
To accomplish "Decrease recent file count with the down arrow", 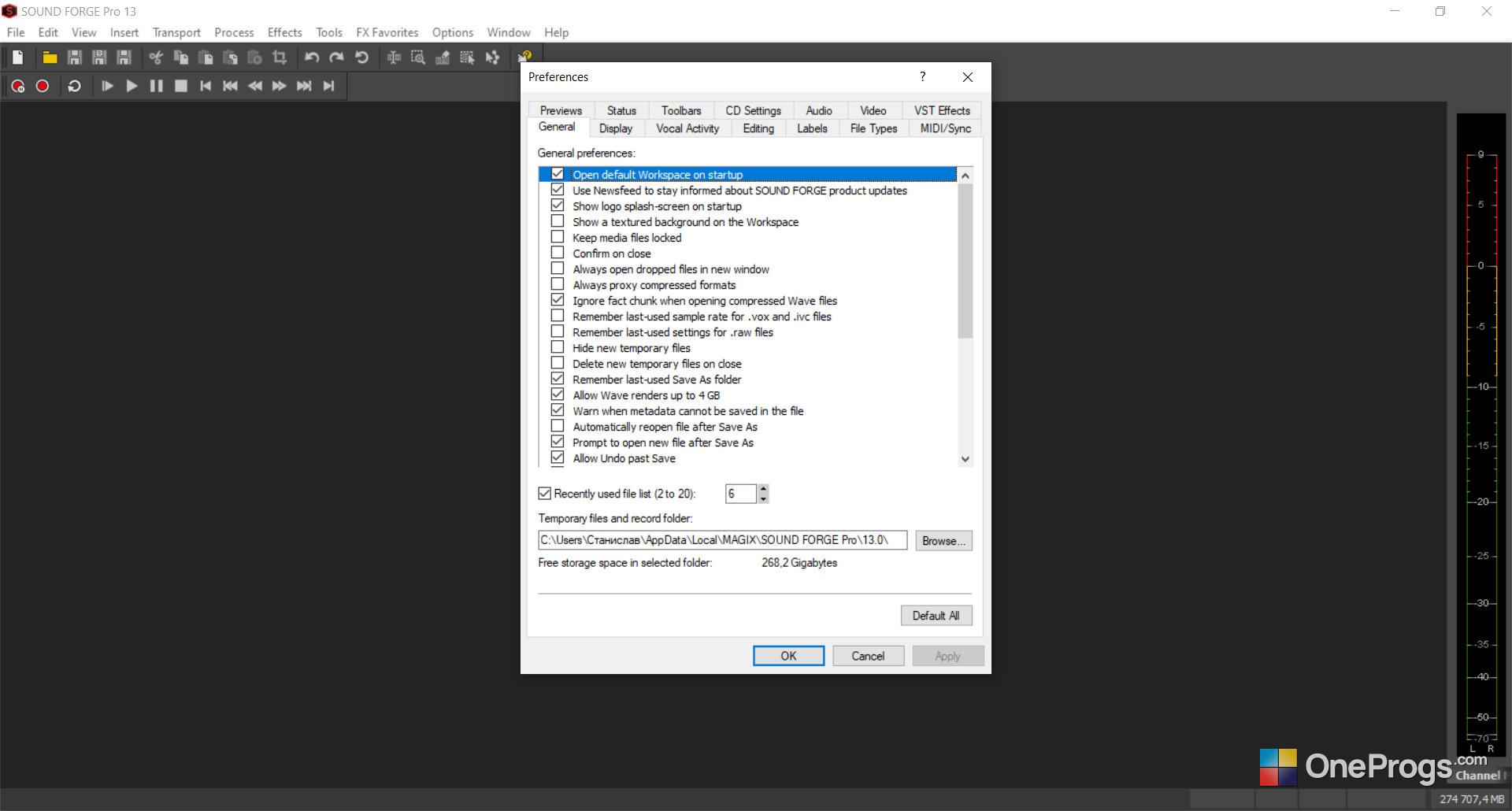I will point(763,498).
